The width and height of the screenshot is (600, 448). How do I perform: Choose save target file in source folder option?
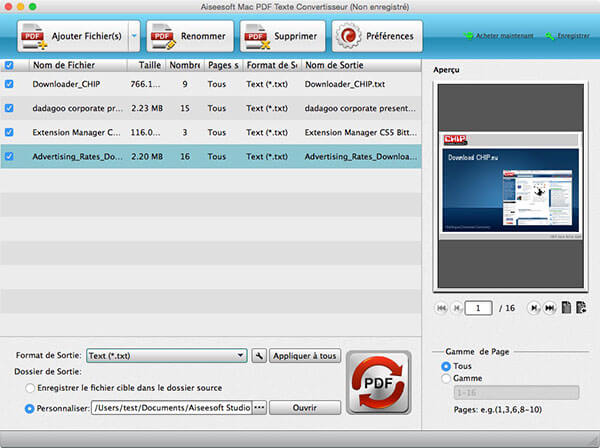[x=32, y=387]
